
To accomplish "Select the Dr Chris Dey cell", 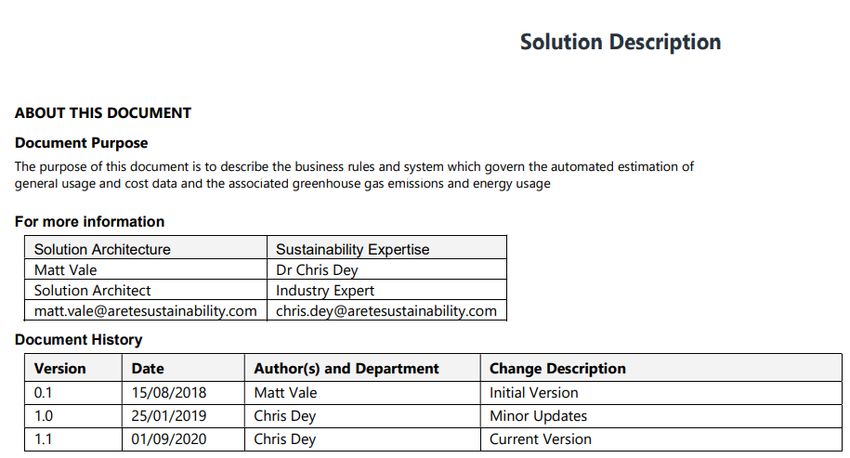I will tap(387, 269).
